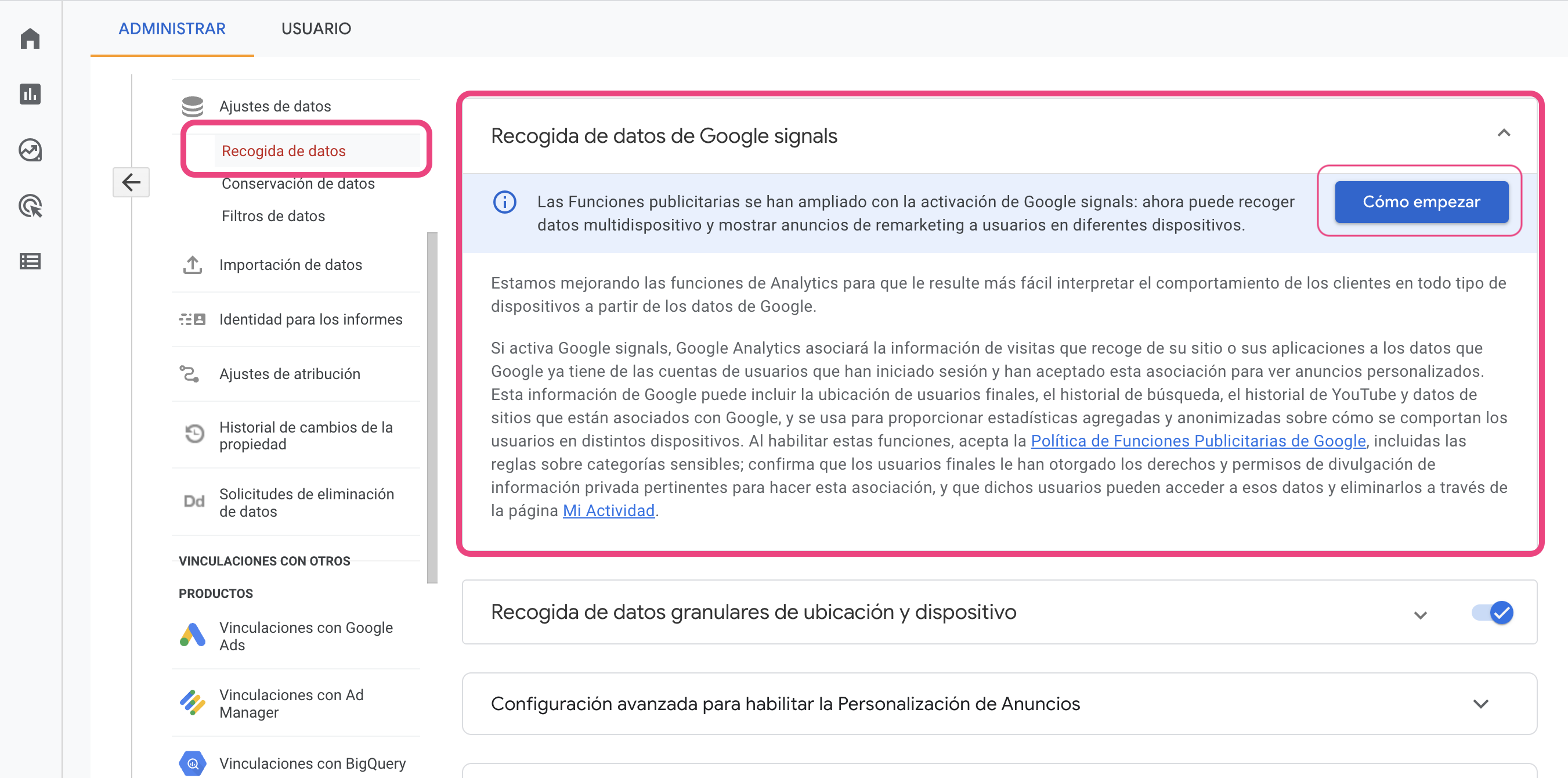This screenshot has height=778, width=1568.
Task: Click the Ajustes de atribución icon
Action: (x=190, y=374)
